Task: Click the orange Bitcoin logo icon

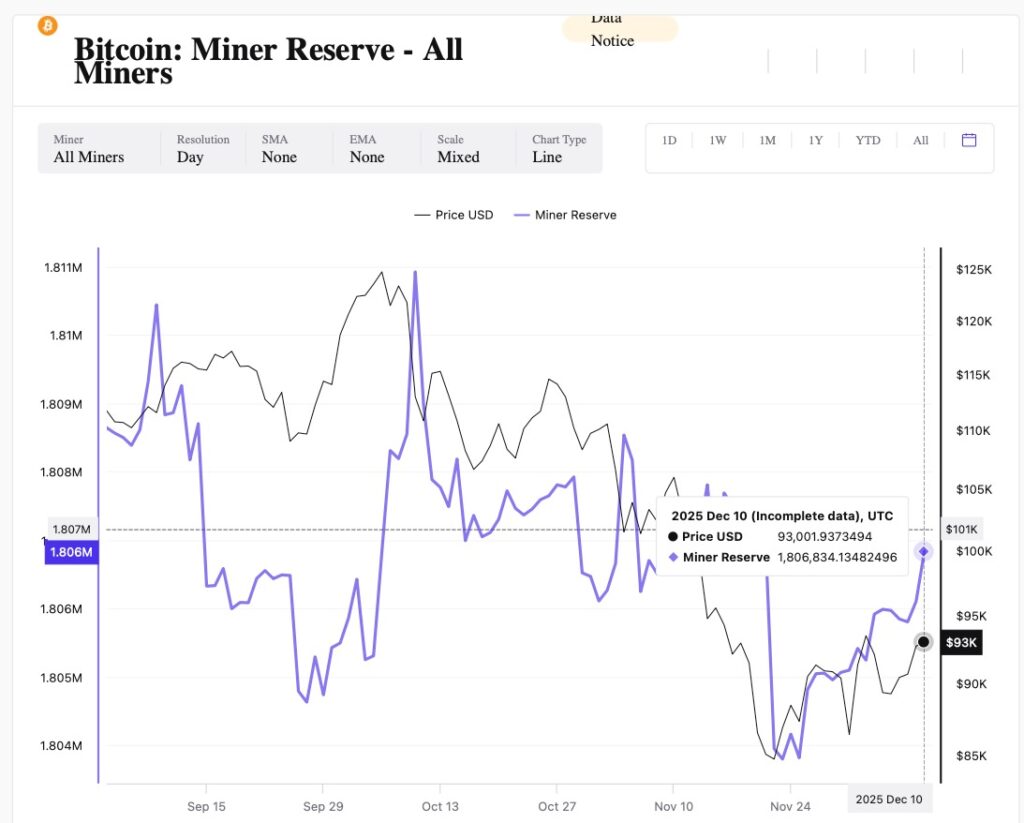Action: click(x=47, y=26)
